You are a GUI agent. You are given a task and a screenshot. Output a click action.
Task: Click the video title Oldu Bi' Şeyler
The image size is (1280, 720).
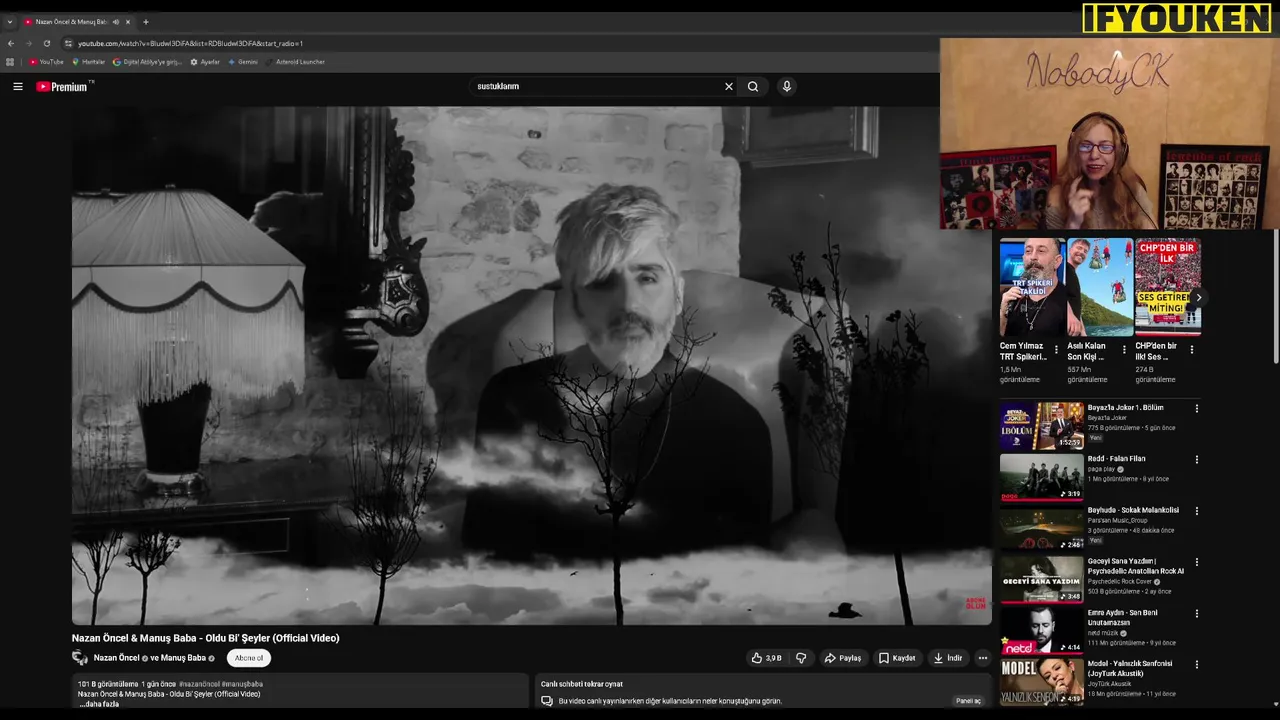tap(205, 638)
